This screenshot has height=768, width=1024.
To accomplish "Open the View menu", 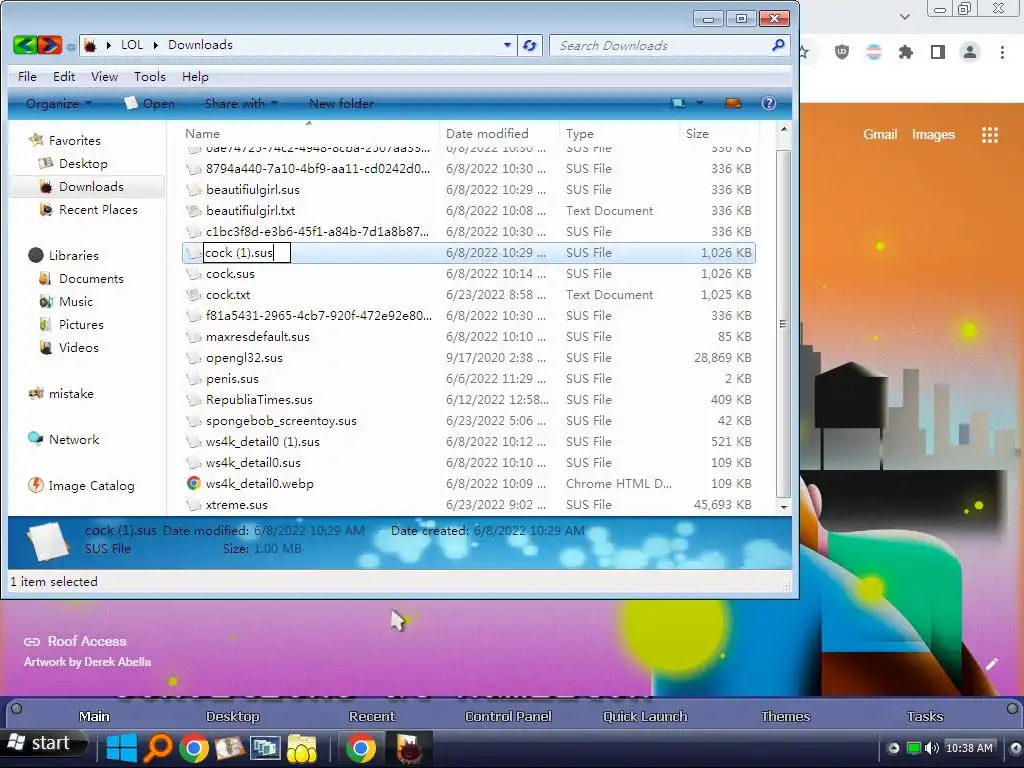I will [x=104, y=76].
